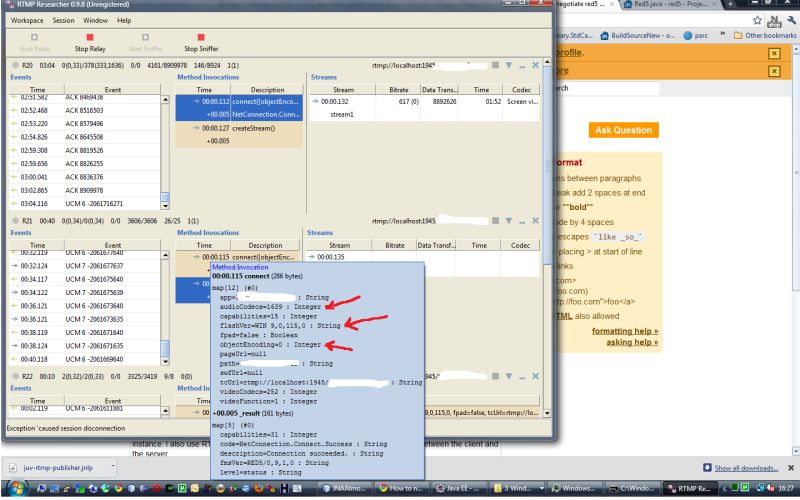The image size is (800, 500).
Task: Click stop square icon on R21 session
Action: point(495,221)
